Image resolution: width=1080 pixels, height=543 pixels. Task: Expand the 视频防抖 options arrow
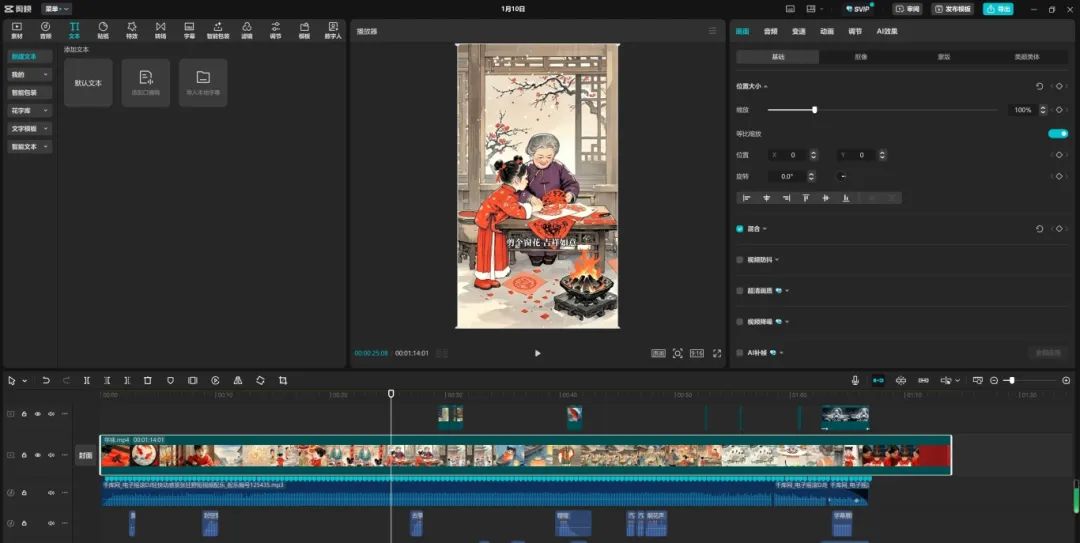pyautogui.click(x=777, y=260)
